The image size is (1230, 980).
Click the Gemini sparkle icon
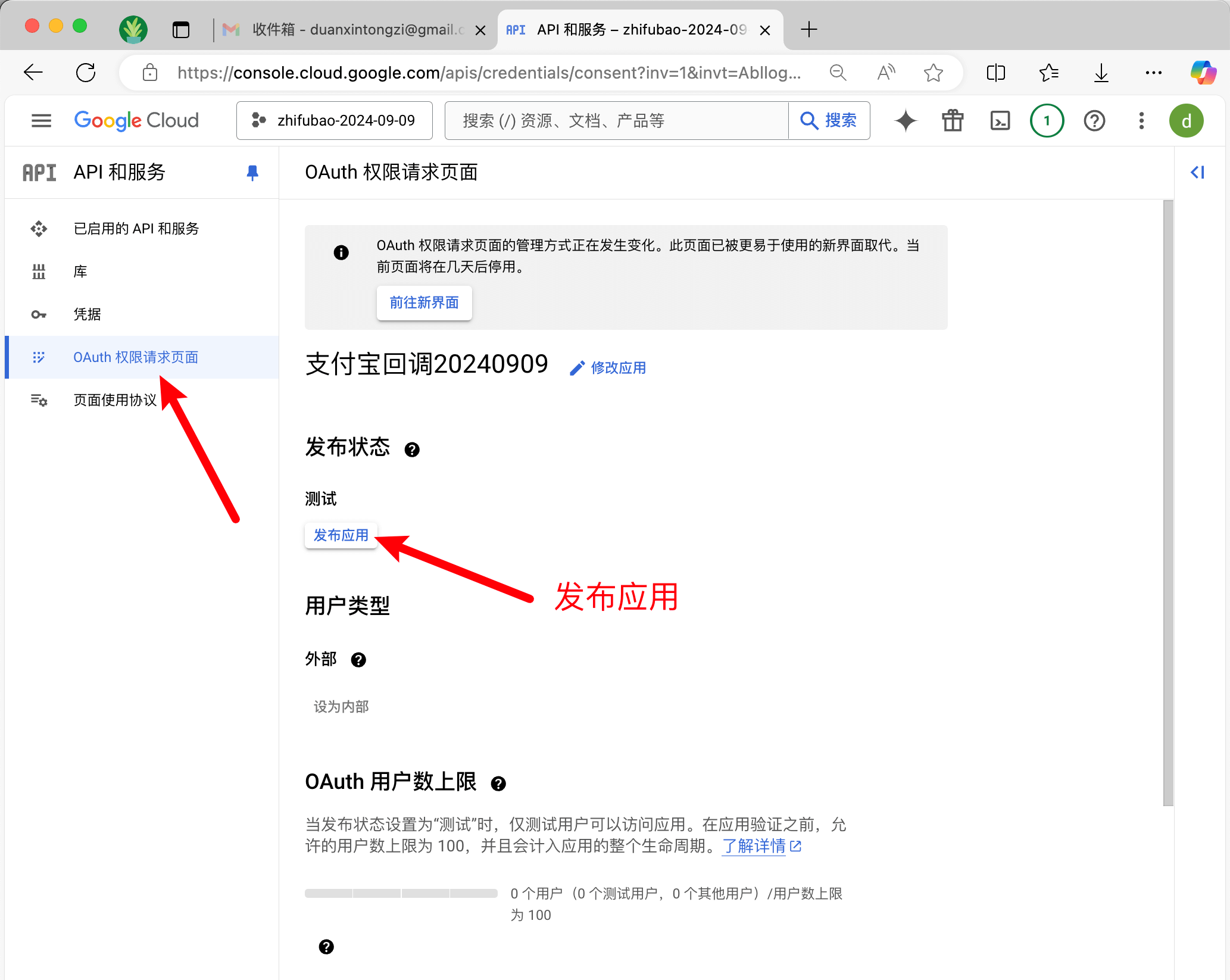click(906, 121)
